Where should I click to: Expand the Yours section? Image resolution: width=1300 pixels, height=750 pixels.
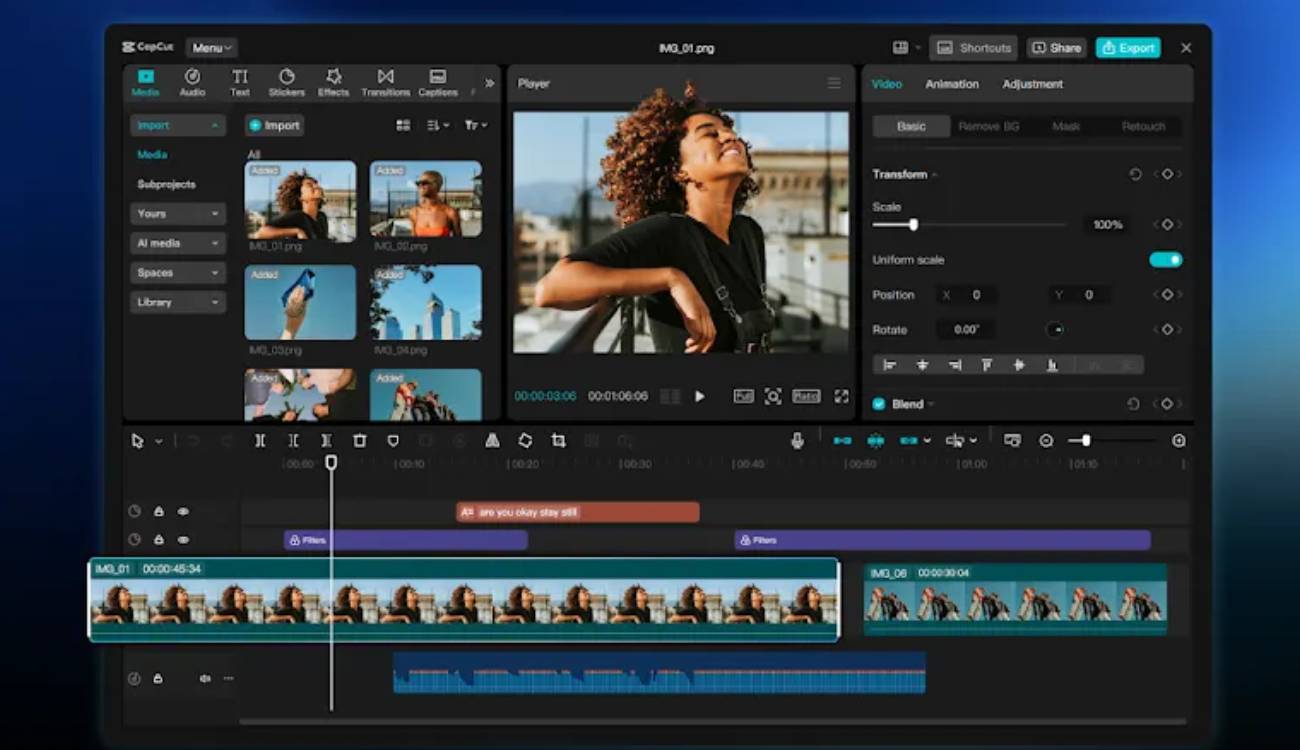[x=178, y=214]
